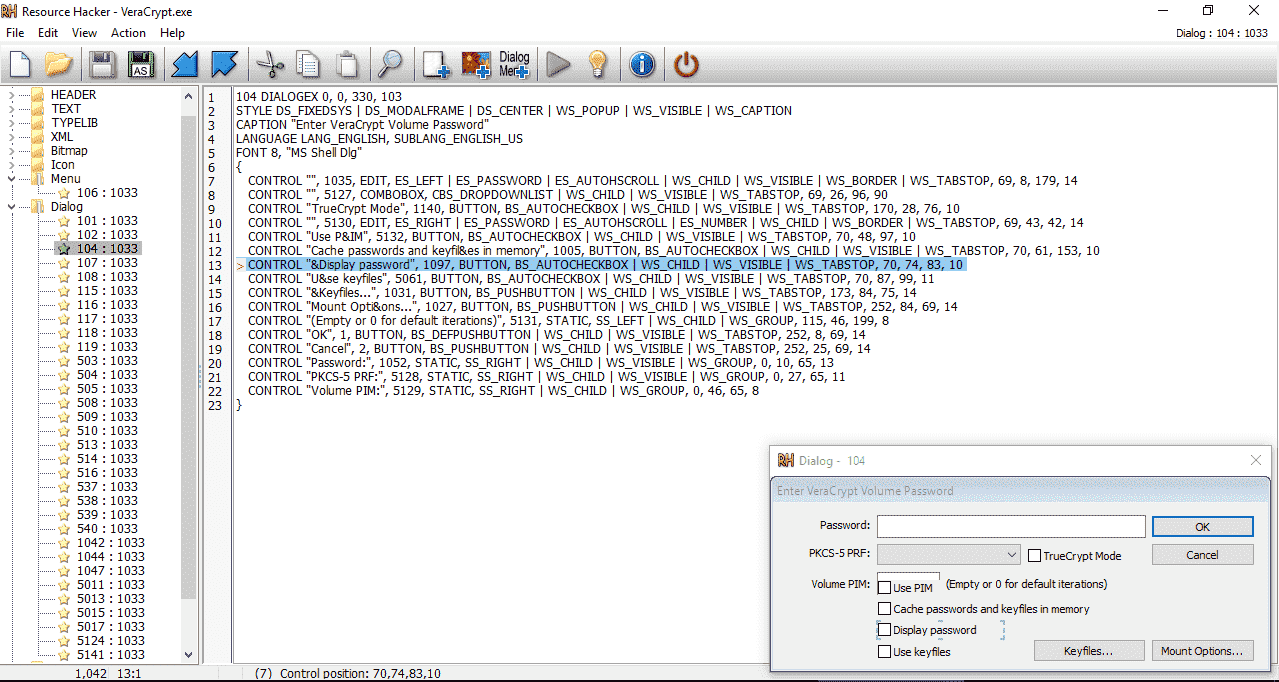
Task: Select tree item 503 : 1033
Action: pyautogui.click(x=107, y=361)
